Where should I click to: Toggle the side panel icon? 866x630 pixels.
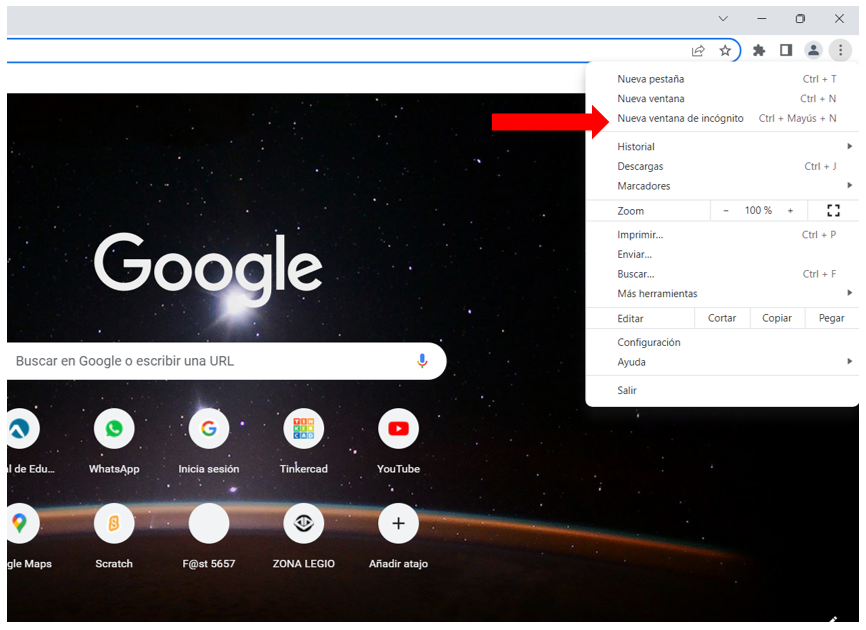click(x=786, y=50)
